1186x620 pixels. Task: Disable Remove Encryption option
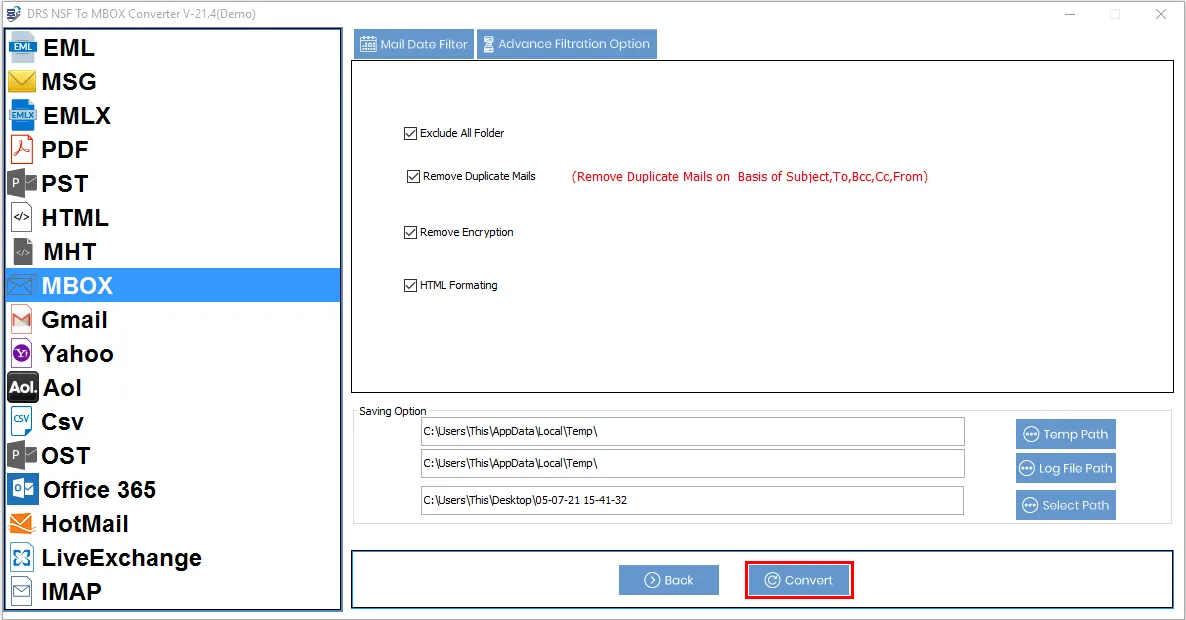[x=410, y=232]
